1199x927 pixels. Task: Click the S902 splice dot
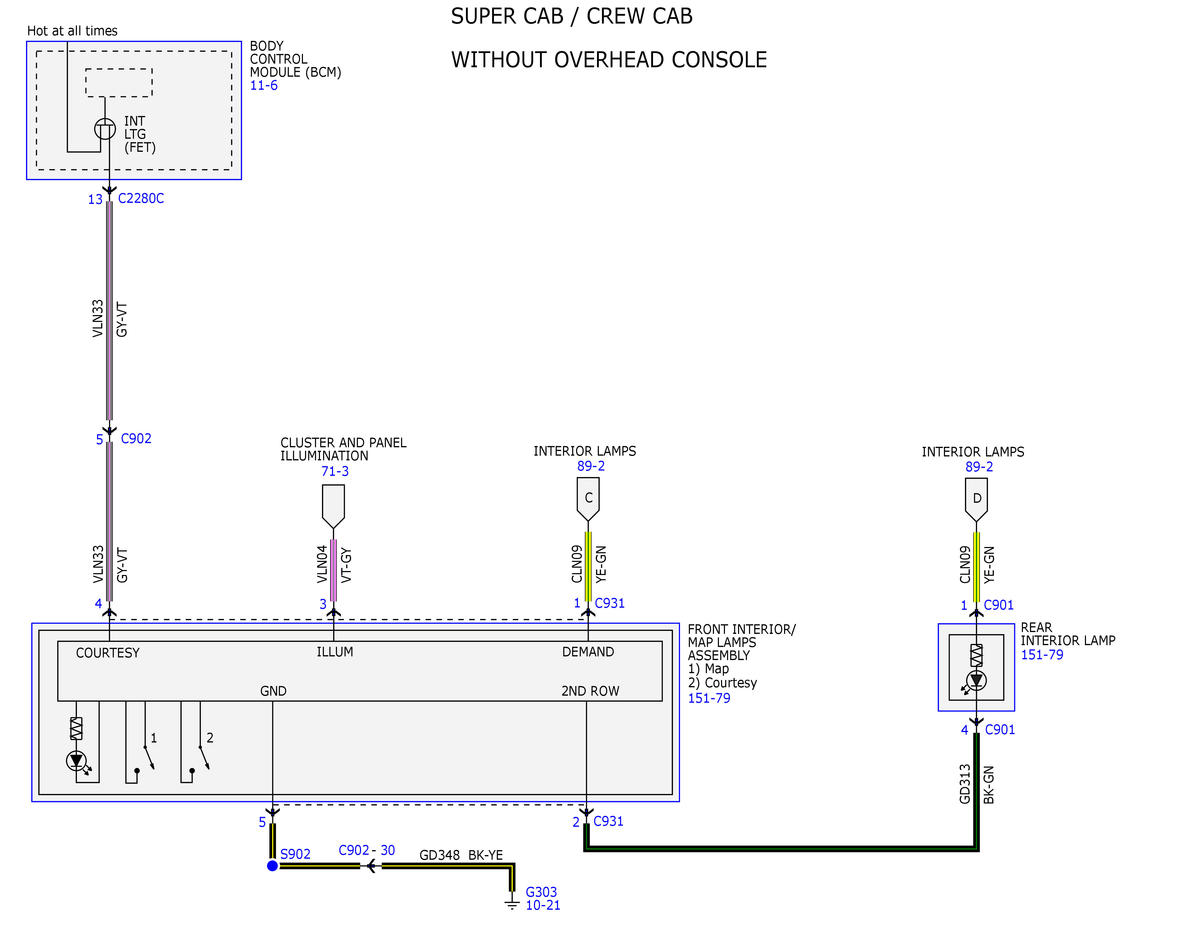coord(272,866)
